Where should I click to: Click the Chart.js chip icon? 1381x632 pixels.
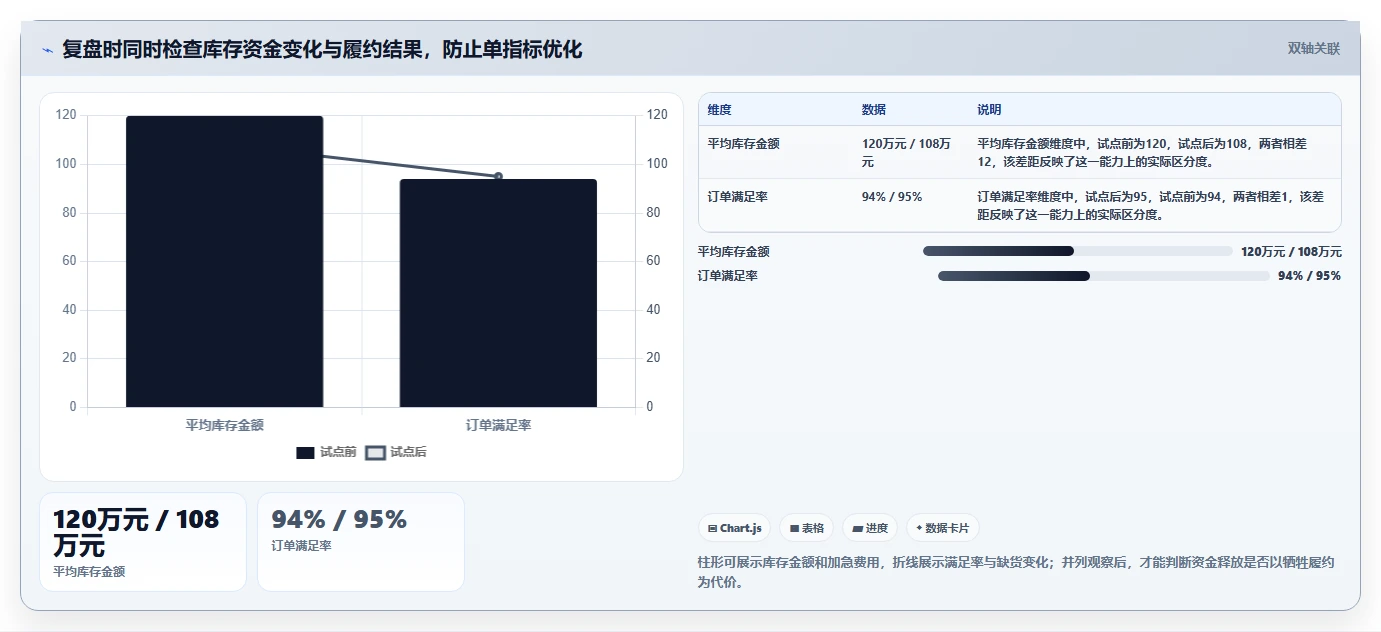[x=712, y=528]
